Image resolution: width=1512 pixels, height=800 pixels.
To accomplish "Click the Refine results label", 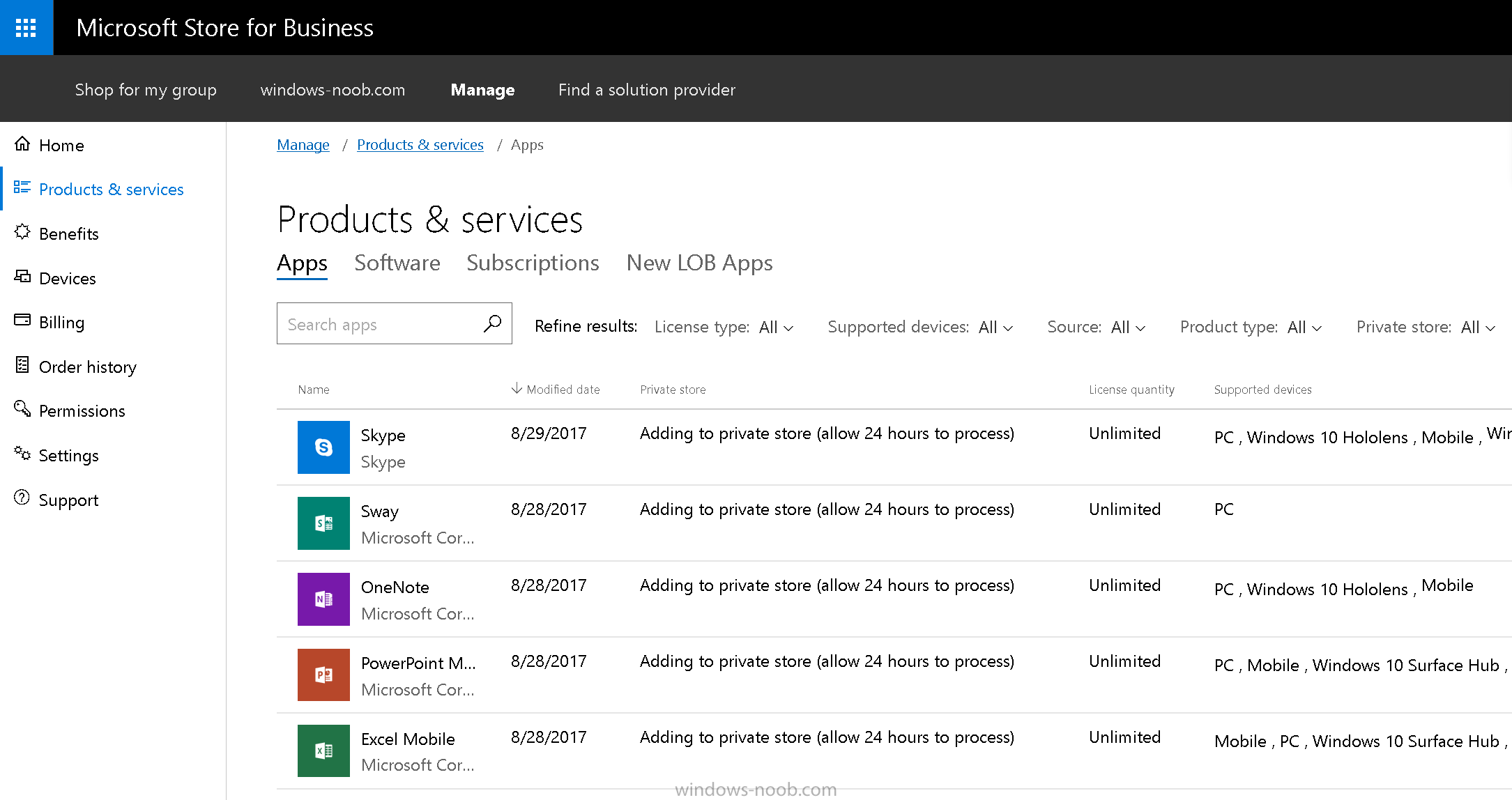I will 586,326.
